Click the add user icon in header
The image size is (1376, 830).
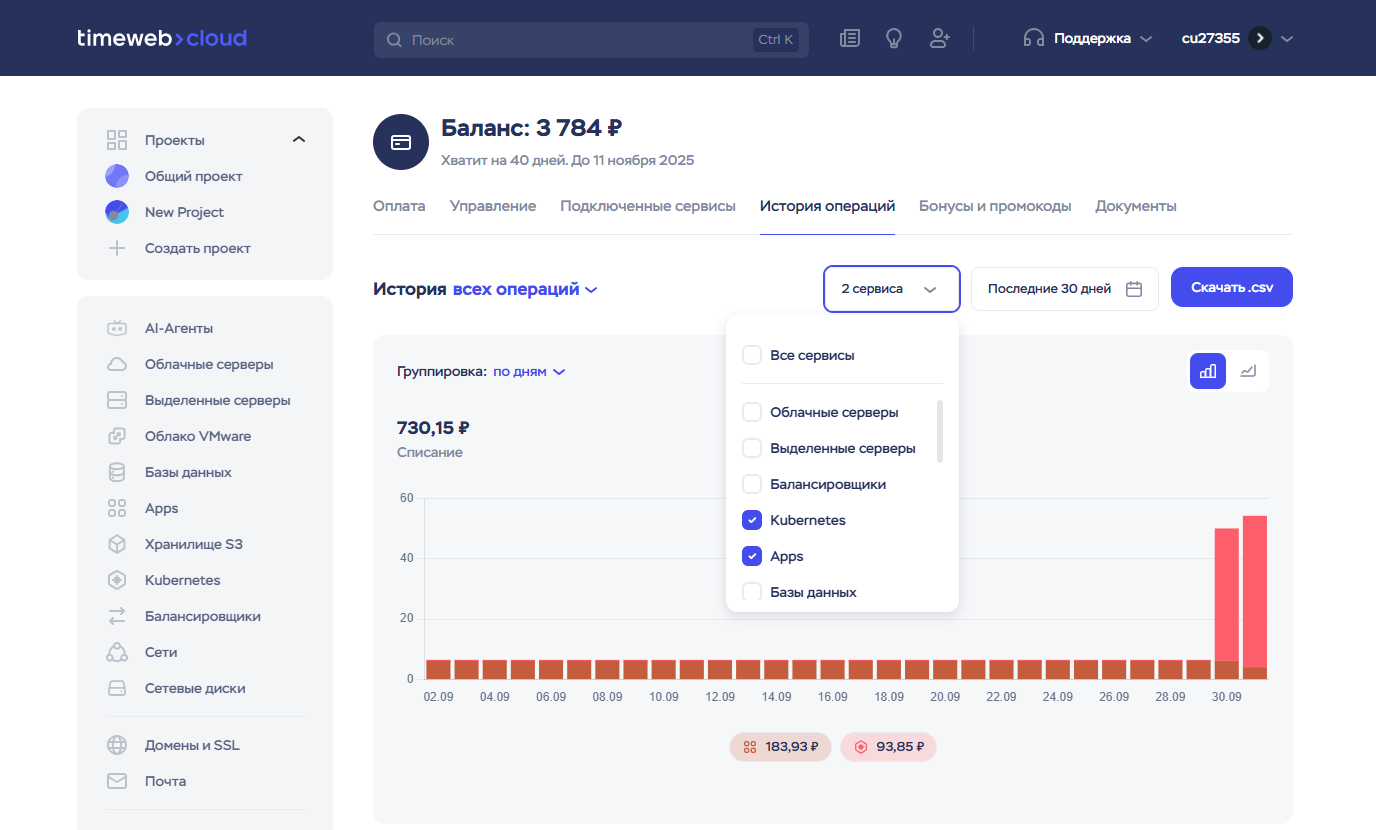coord(939,39)
